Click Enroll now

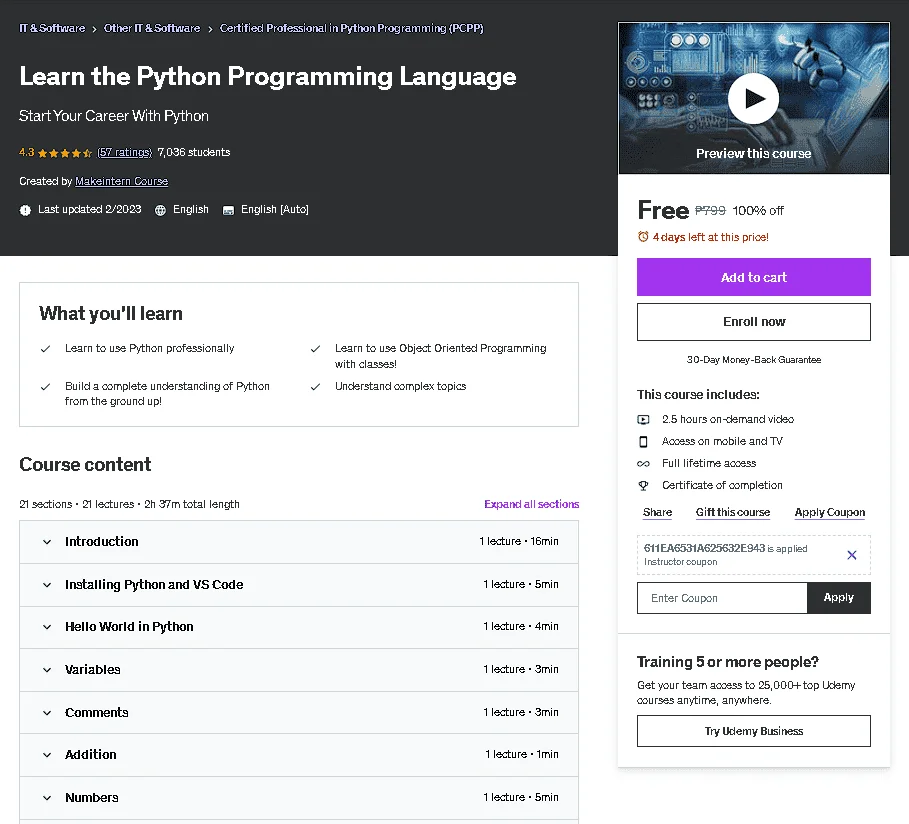coord(754,322)
